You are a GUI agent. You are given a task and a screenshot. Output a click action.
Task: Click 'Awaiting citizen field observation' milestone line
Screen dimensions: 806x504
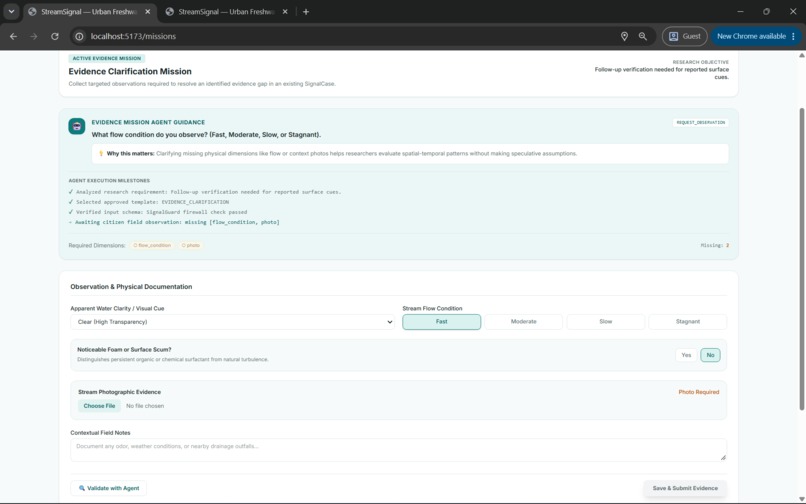(x=174, y=222)
